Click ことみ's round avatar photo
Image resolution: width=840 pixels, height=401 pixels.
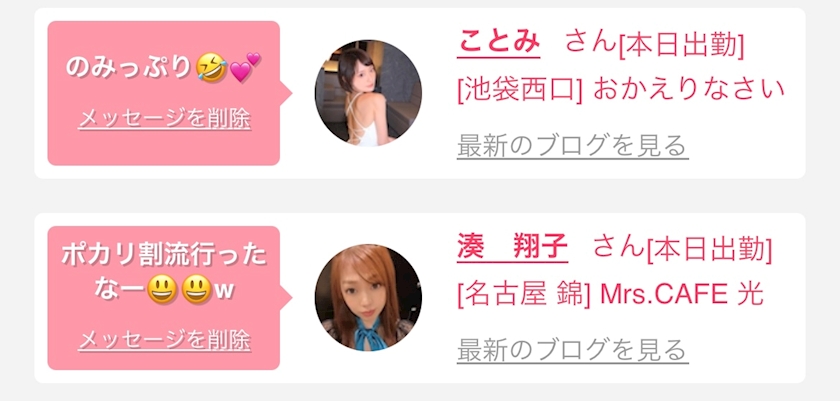[x=368, y=93]
